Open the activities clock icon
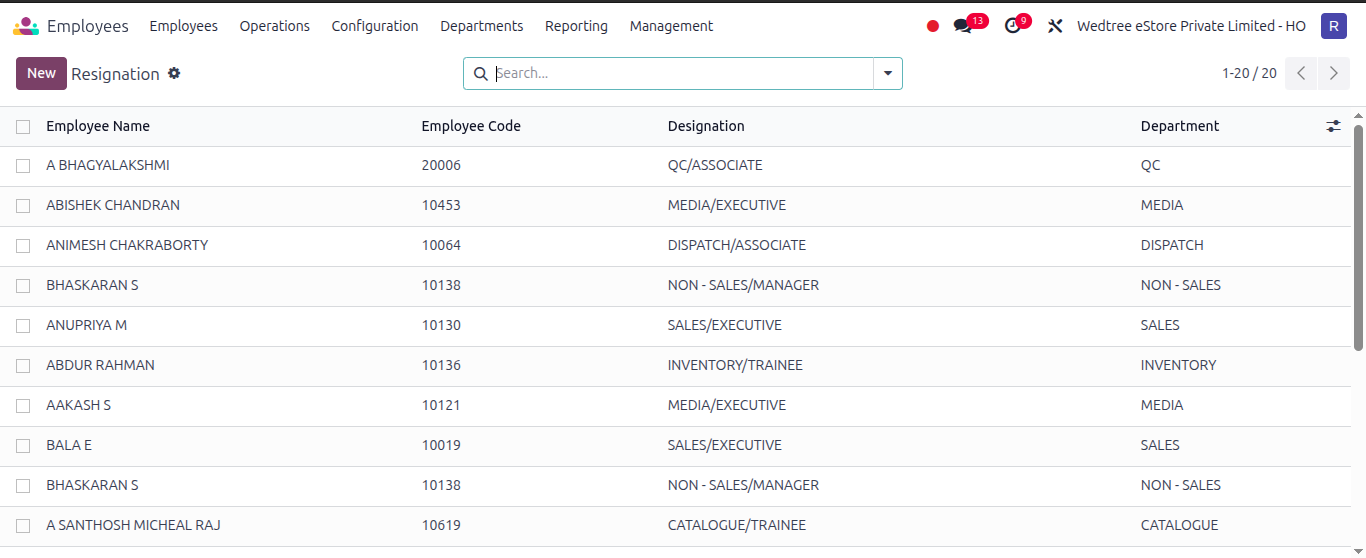1366x558 pixels. click(x=1013, y=26)
